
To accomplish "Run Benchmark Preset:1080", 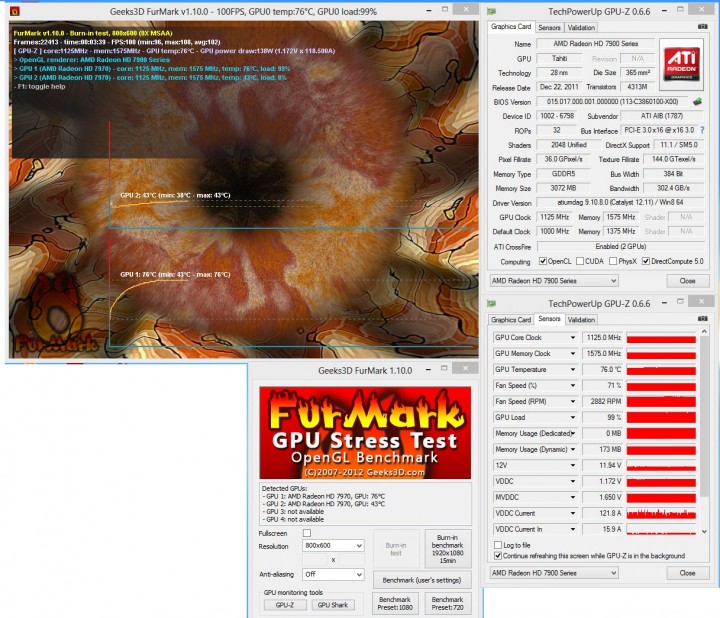I will 395,603.
